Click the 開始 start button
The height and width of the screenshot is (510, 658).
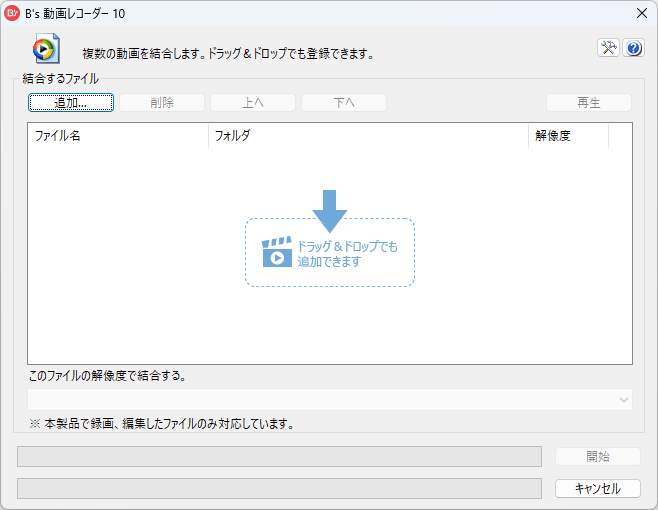[x=597, y=456]
